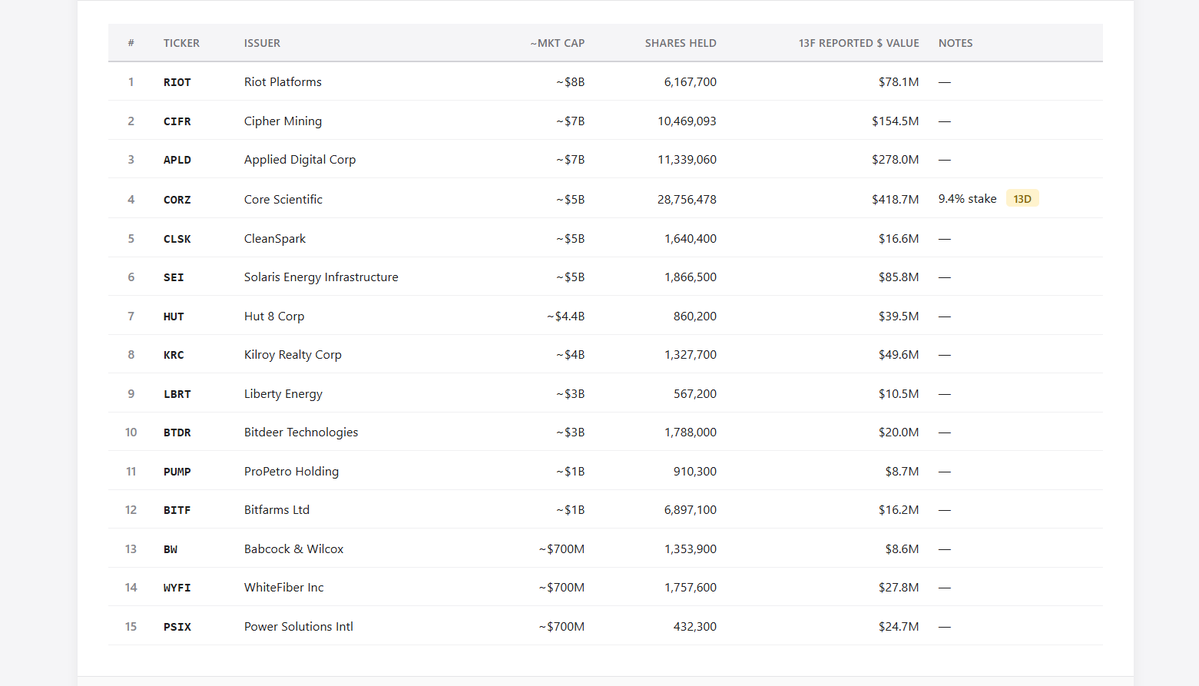Click reported value $49.6M
The height and width of the screenshot is (686, 1199).
point(898,355)
